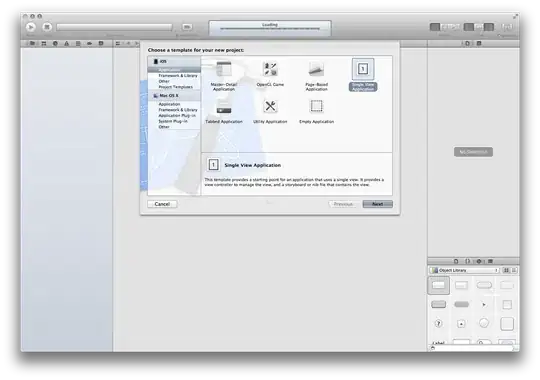The width and height of the screenshot is (540, 380).
Task: Click the Cancel button
Action: tap(162, 204)
